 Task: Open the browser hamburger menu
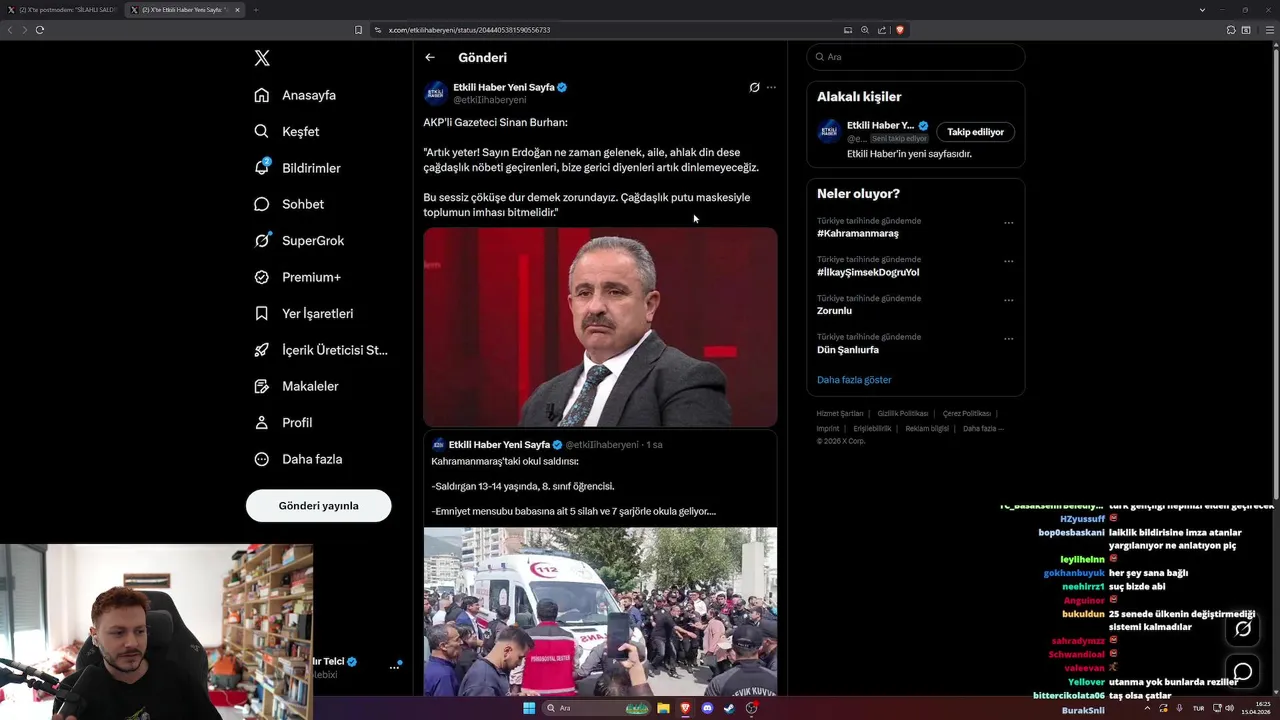pyautogui.click(x=1270, y=30)
